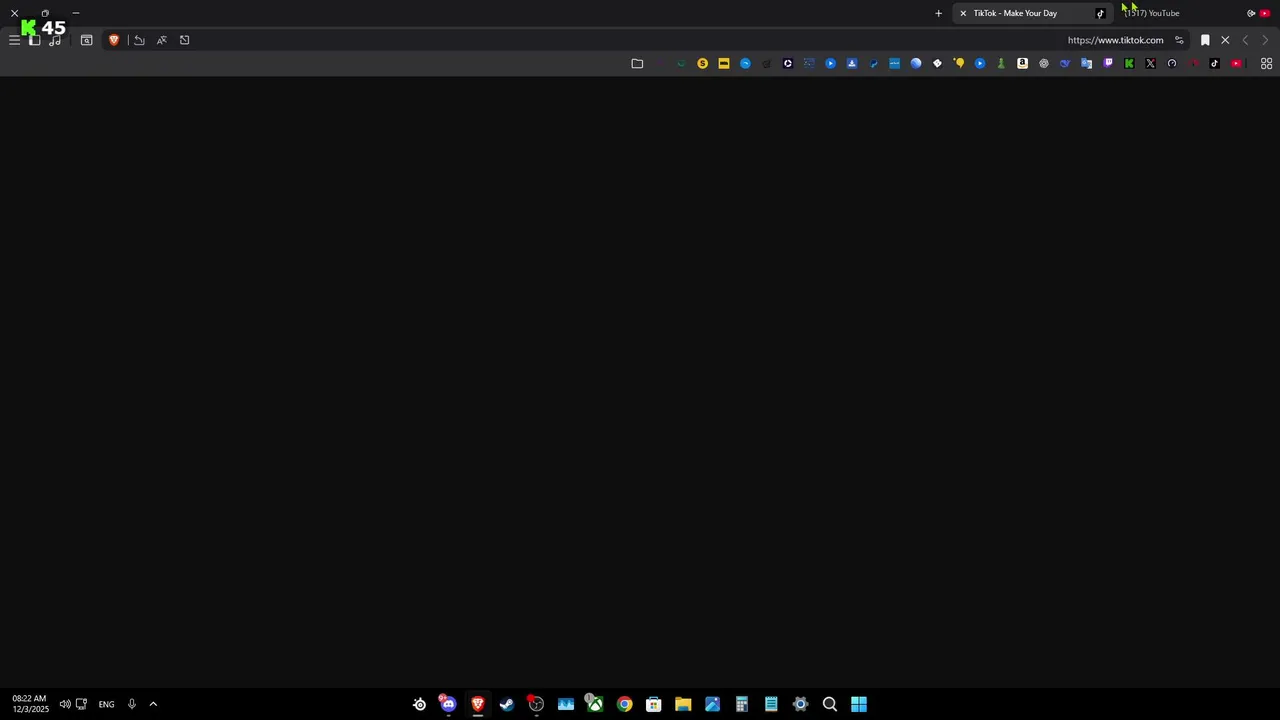1280x720 pixels.
Task: Click the translate page icon
Action: [161, 40]
